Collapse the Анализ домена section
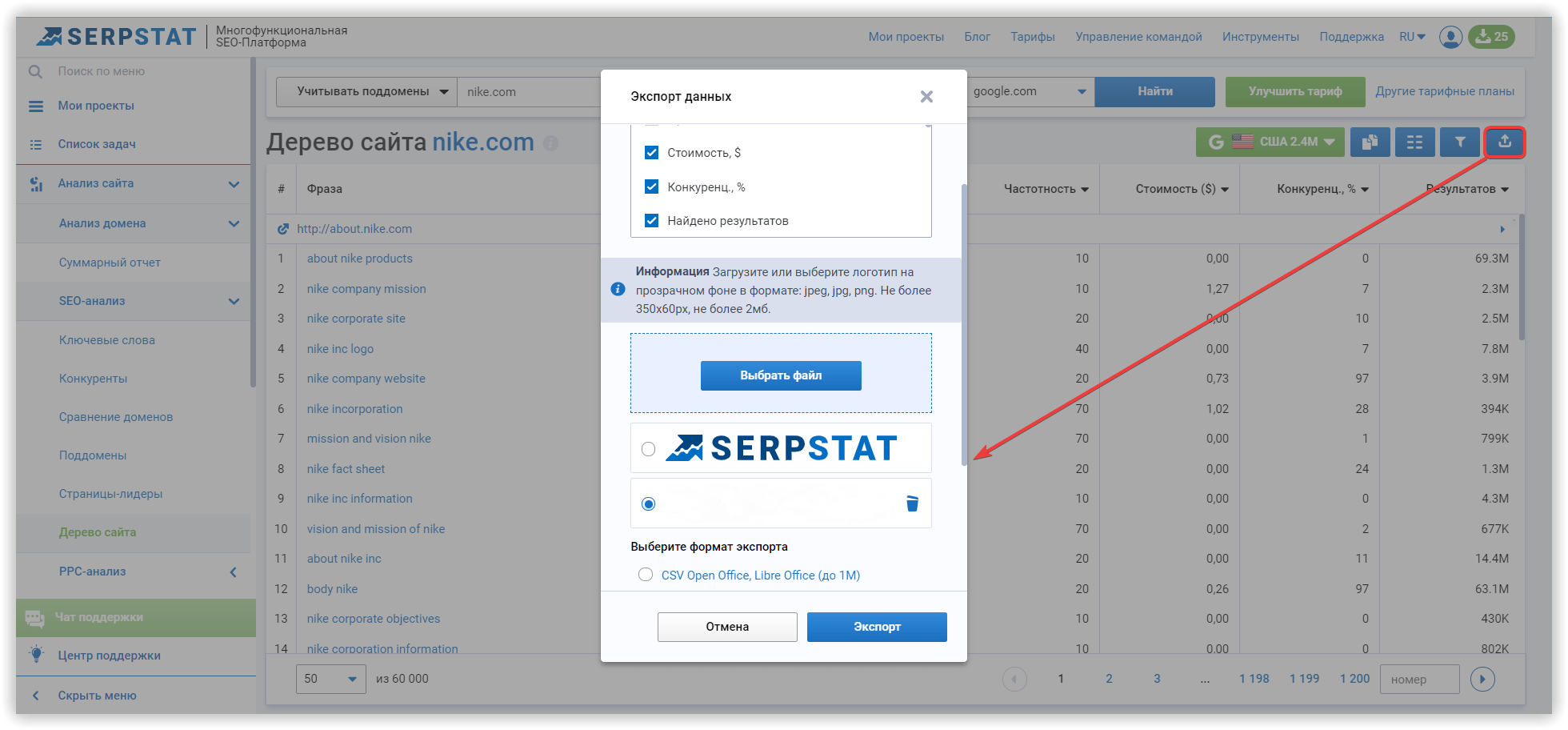 pos(234,223)
